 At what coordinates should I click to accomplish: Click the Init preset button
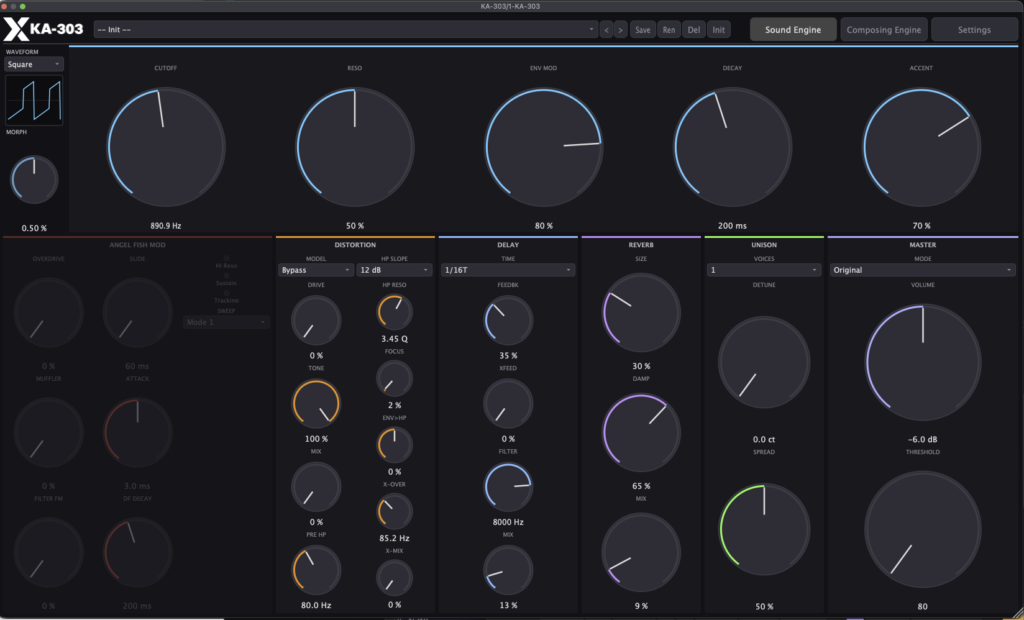coord(718,30)
